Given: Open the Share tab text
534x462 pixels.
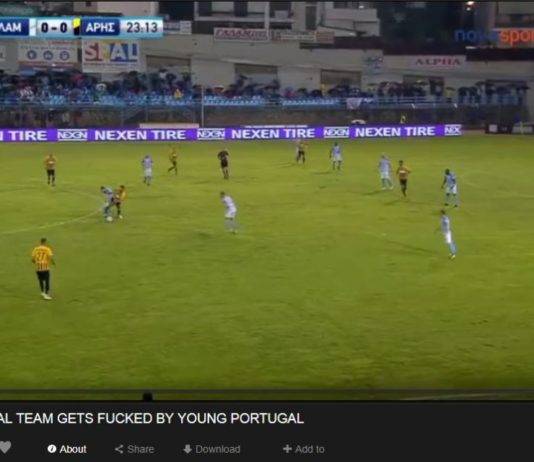Looking at the screenshot, I should [x=141, y=449].
